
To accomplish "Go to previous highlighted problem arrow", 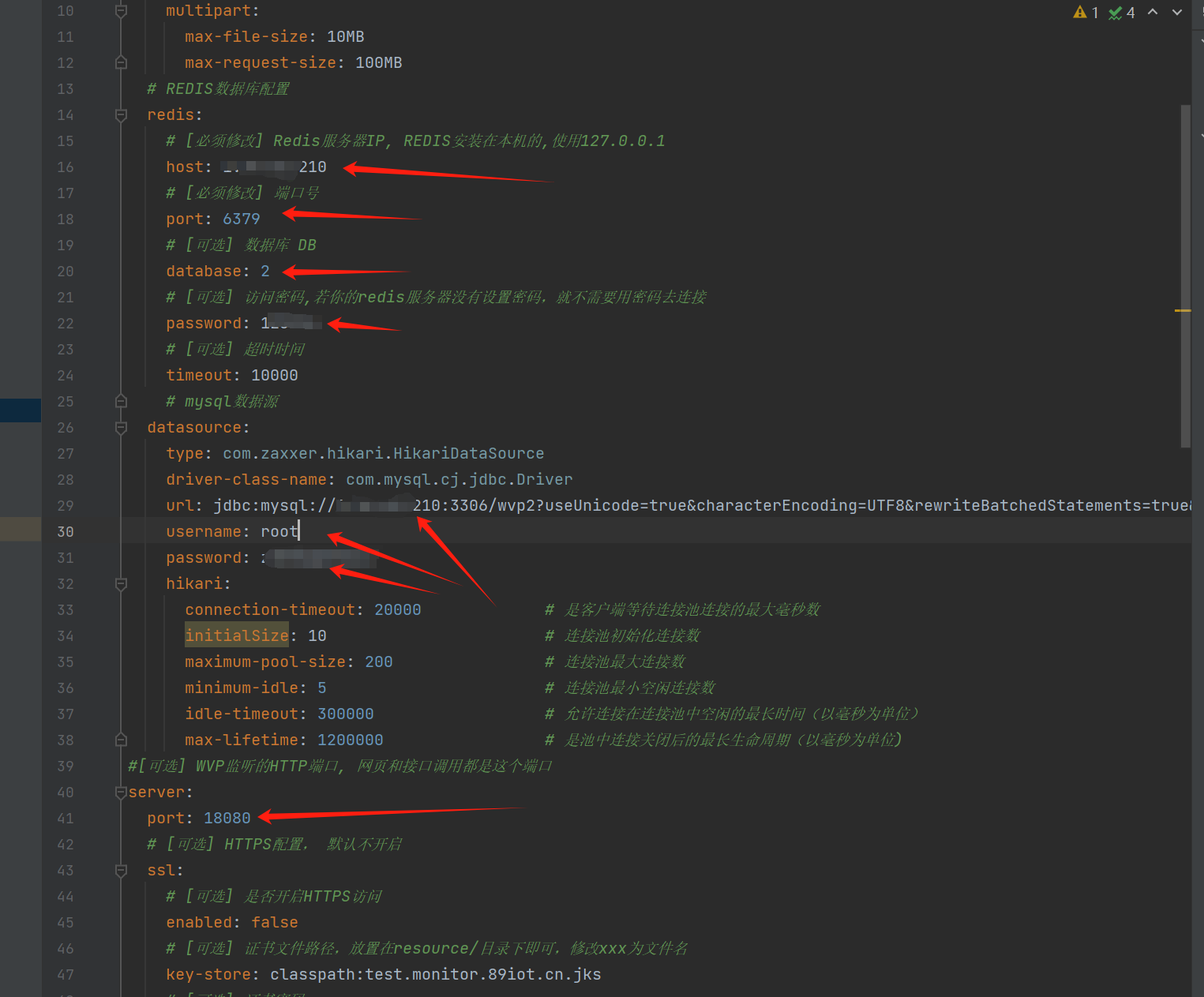I will 1153,12.
